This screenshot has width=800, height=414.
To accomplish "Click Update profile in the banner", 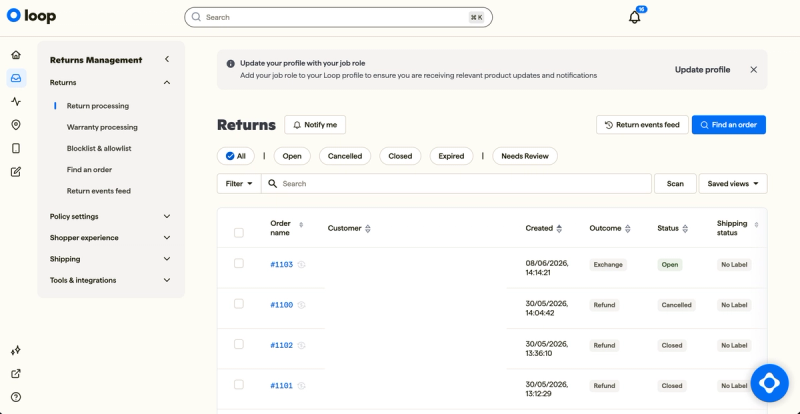I will pyautogui.click(x=703, y=70).
